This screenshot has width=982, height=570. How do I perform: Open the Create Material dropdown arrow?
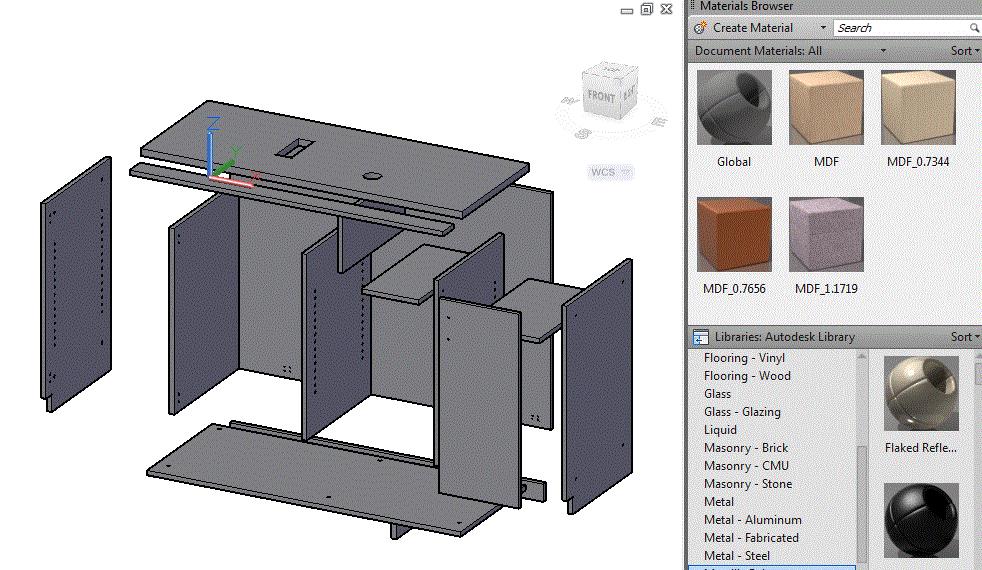(x=823, y=28)
